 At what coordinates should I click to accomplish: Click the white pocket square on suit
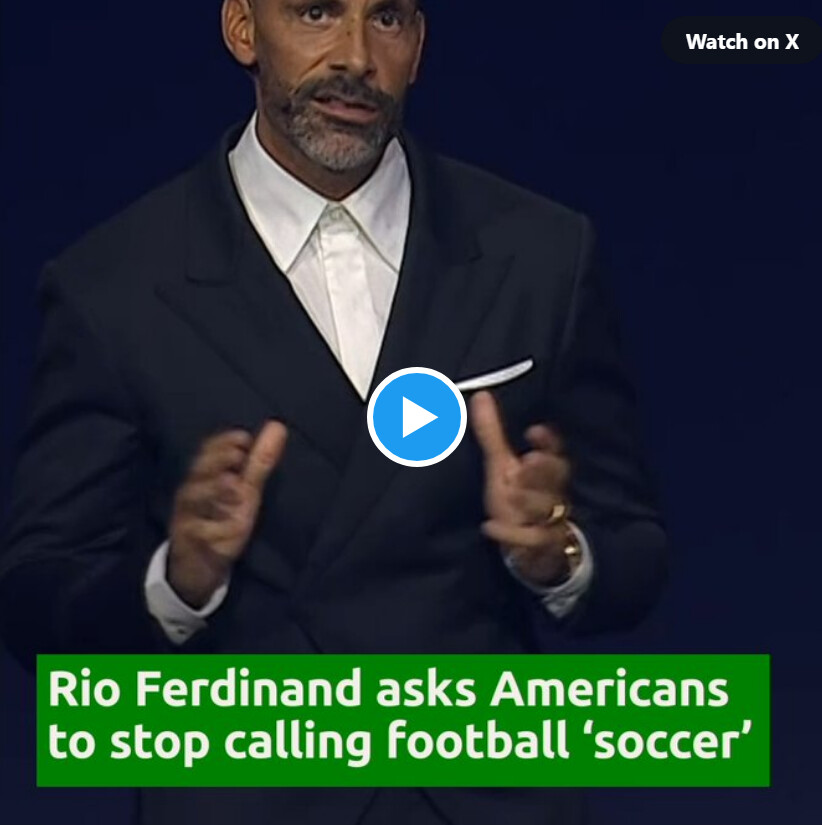(495, 376)
